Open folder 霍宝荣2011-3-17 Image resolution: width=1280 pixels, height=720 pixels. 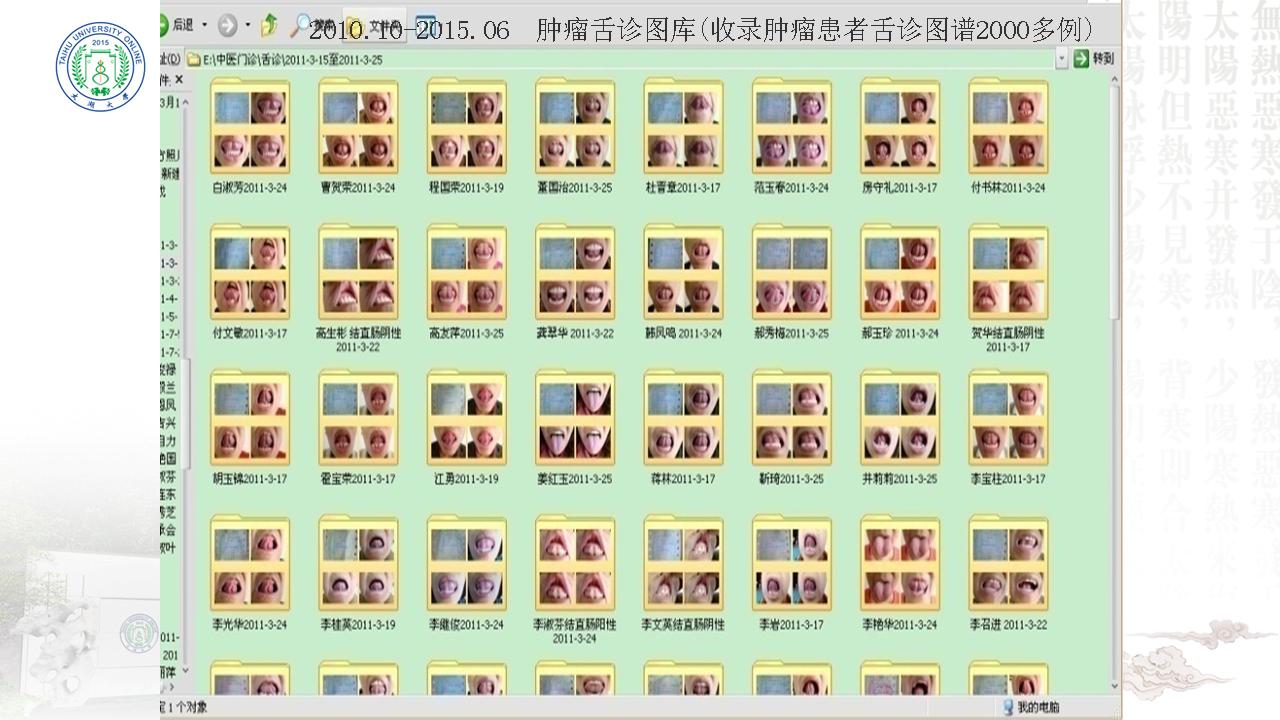tap(358, 420)
